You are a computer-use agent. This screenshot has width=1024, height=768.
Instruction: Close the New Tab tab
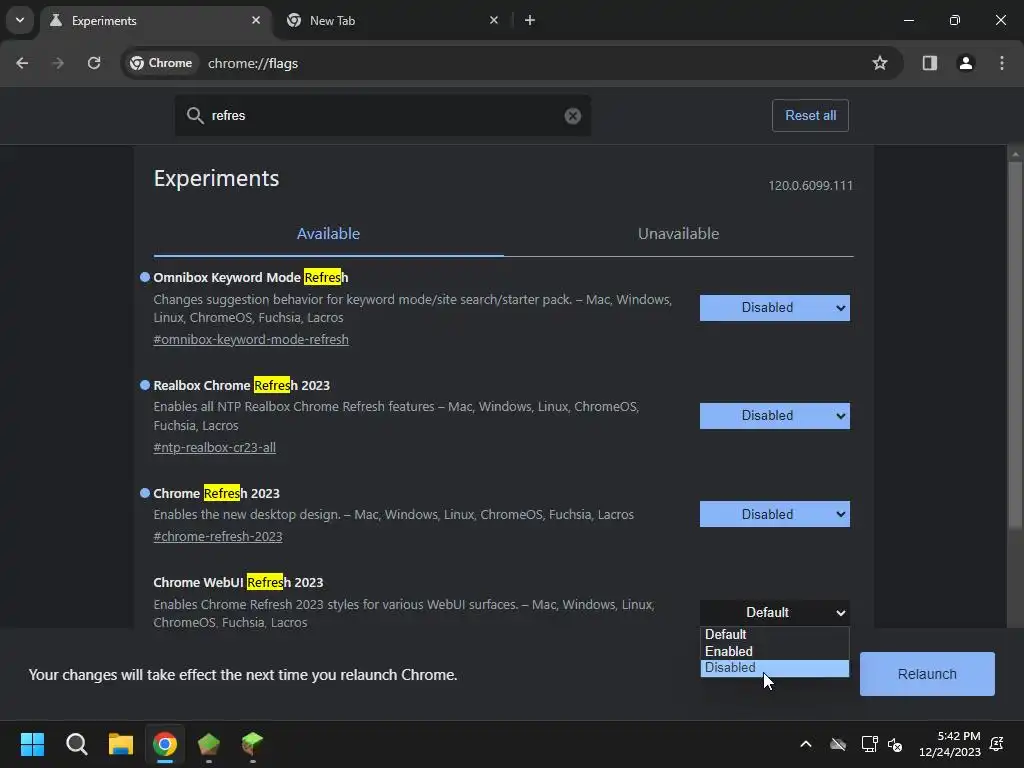point(494,20)
